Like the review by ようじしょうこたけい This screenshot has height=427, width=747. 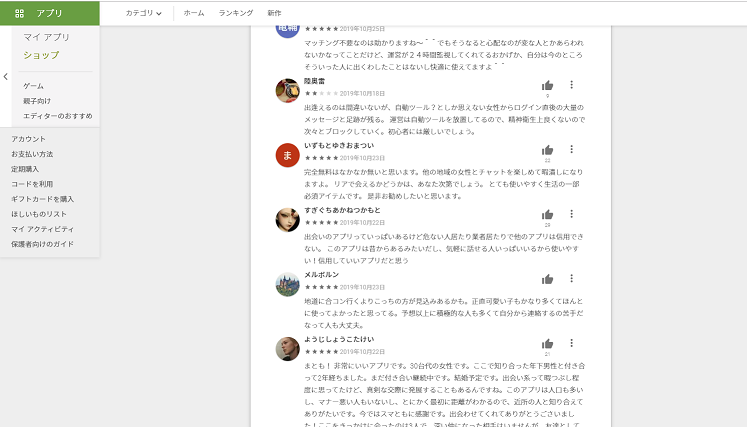(547, 344)
